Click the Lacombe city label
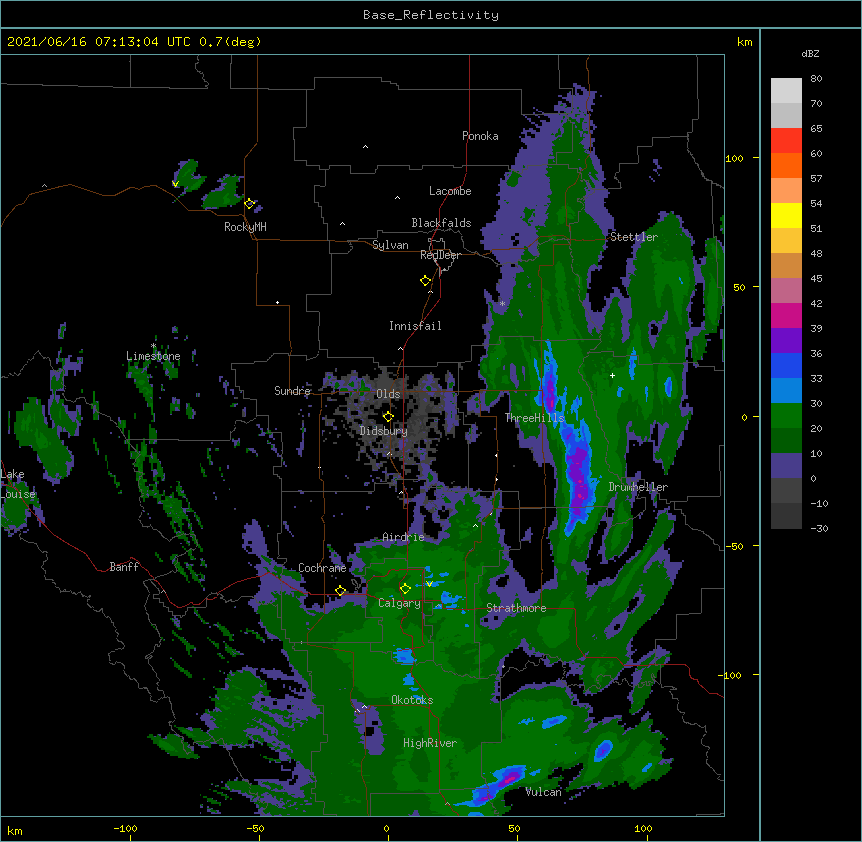The height and width of the screenshot is (842, 862). (450, 191)
